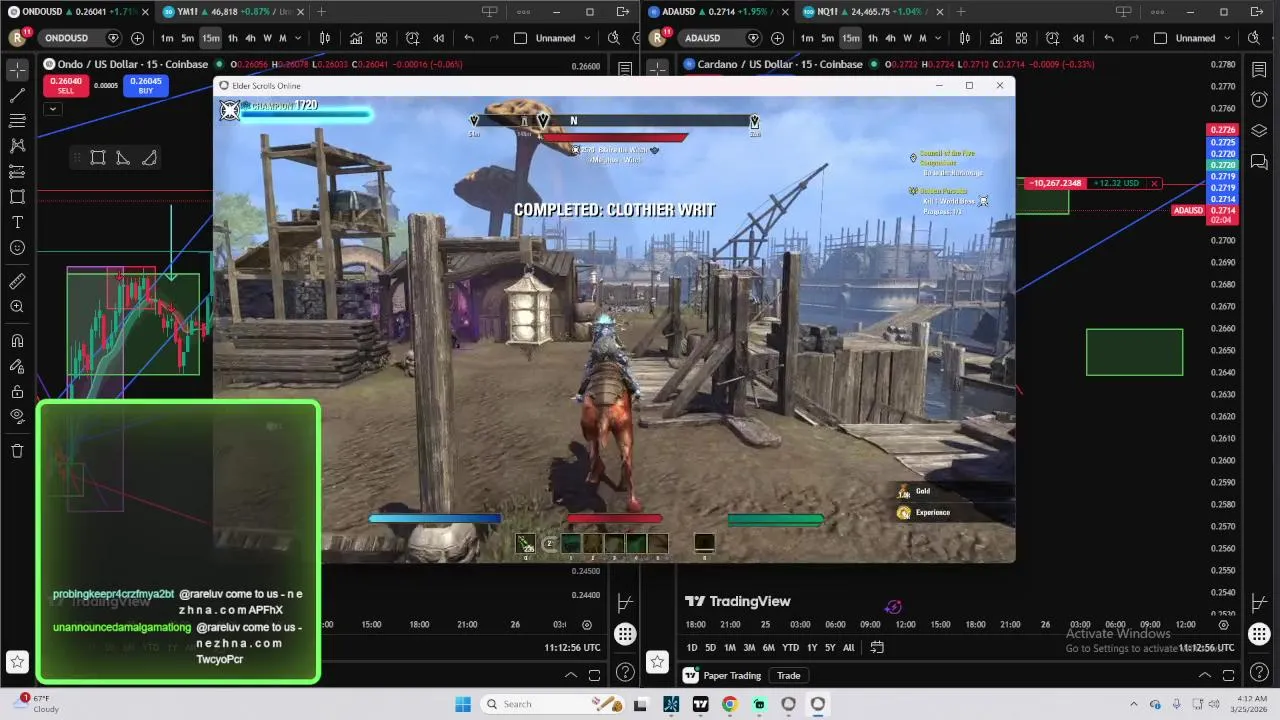Open Google Chrome in Windows taskbar
This screenshot has width=1280, height=720.
[729, 704]
